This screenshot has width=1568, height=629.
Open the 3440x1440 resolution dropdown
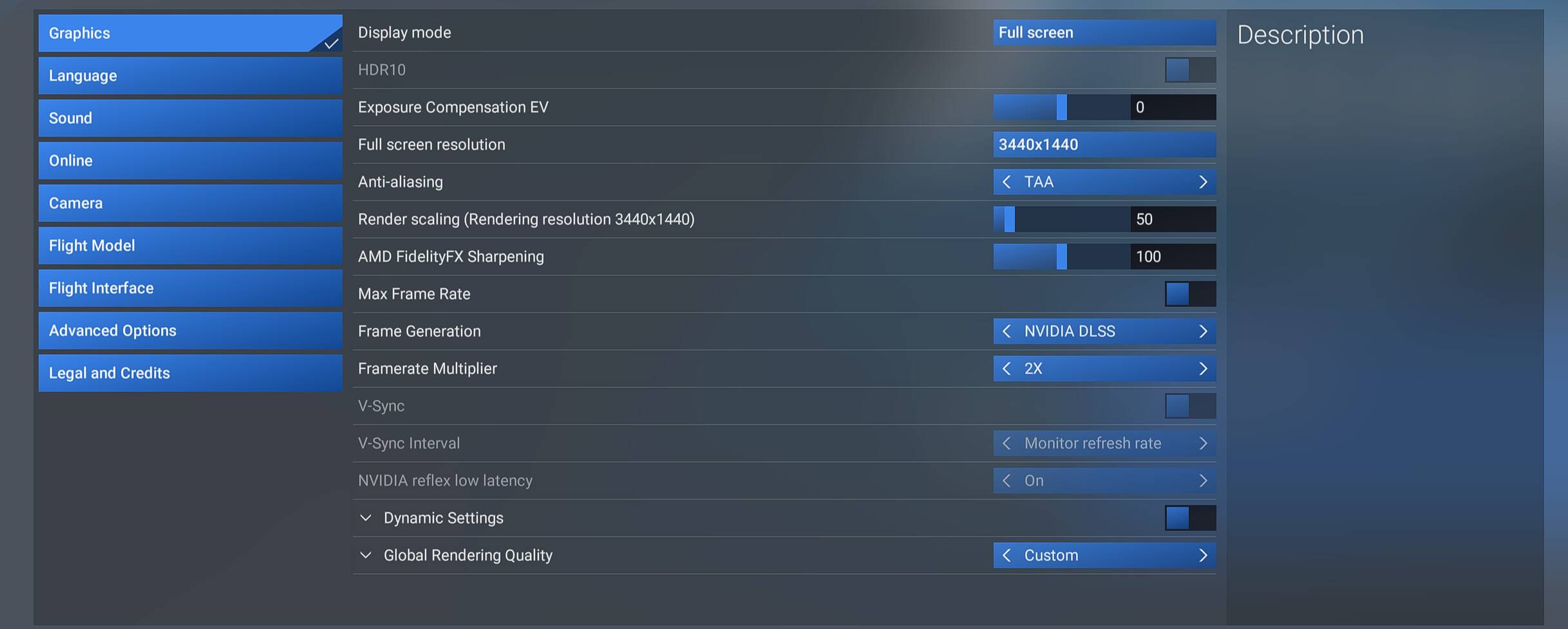point(1104,145)
